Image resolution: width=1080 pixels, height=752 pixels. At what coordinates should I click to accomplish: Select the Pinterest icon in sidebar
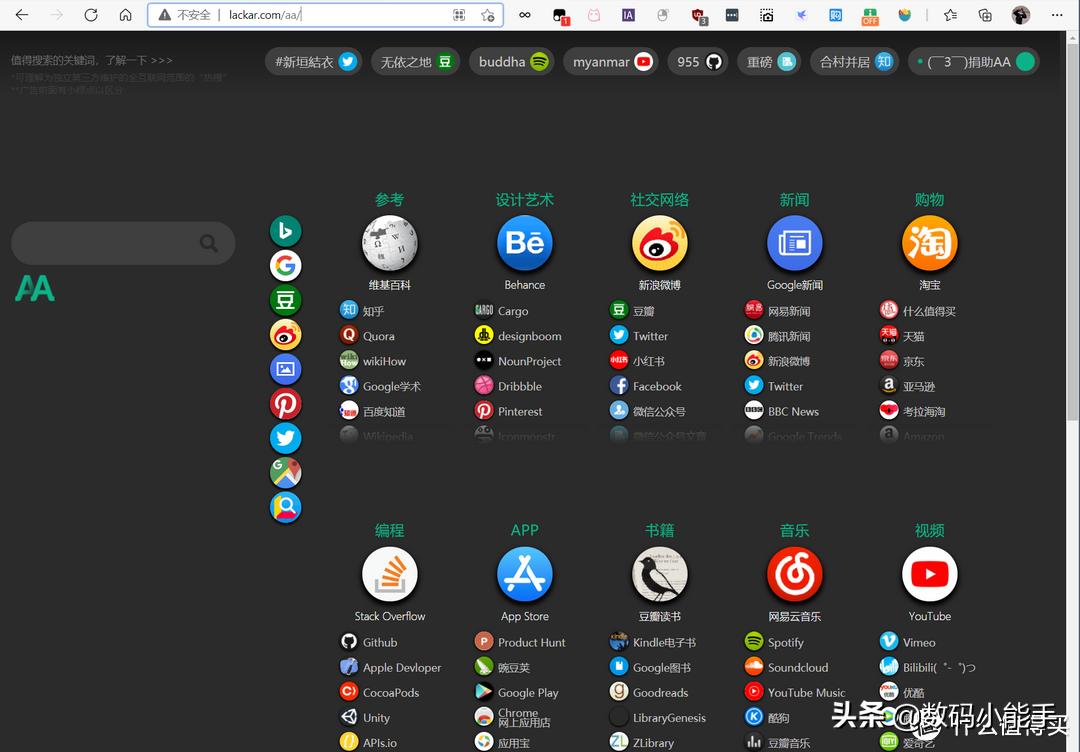coord(285,404)
